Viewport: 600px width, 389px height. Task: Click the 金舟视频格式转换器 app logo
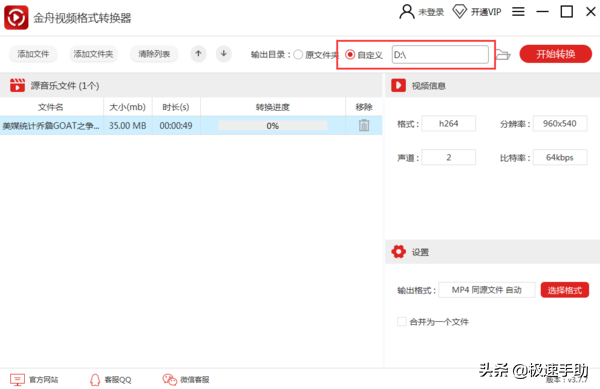click(16, 17)
